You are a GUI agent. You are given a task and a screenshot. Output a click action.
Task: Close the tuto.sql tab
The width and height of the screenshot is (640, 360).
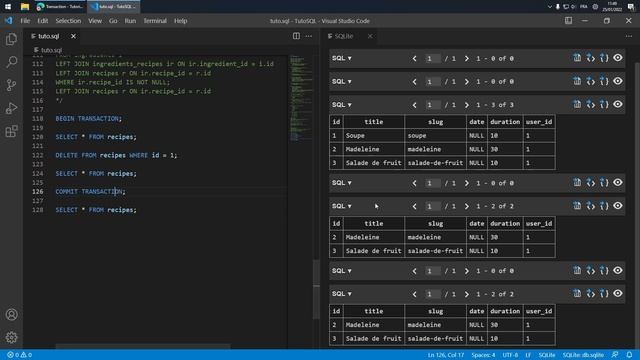tap(73, 36)
